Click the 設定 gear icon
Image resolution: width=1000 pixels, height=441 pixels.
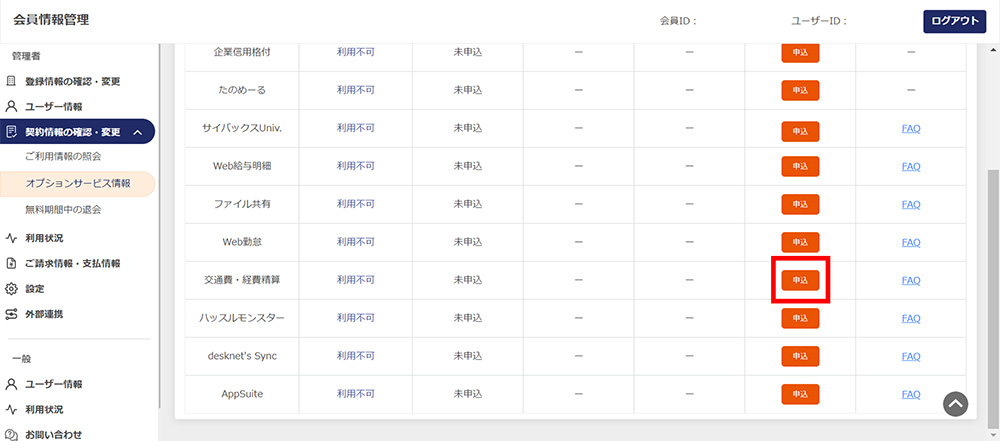point(12,288)
